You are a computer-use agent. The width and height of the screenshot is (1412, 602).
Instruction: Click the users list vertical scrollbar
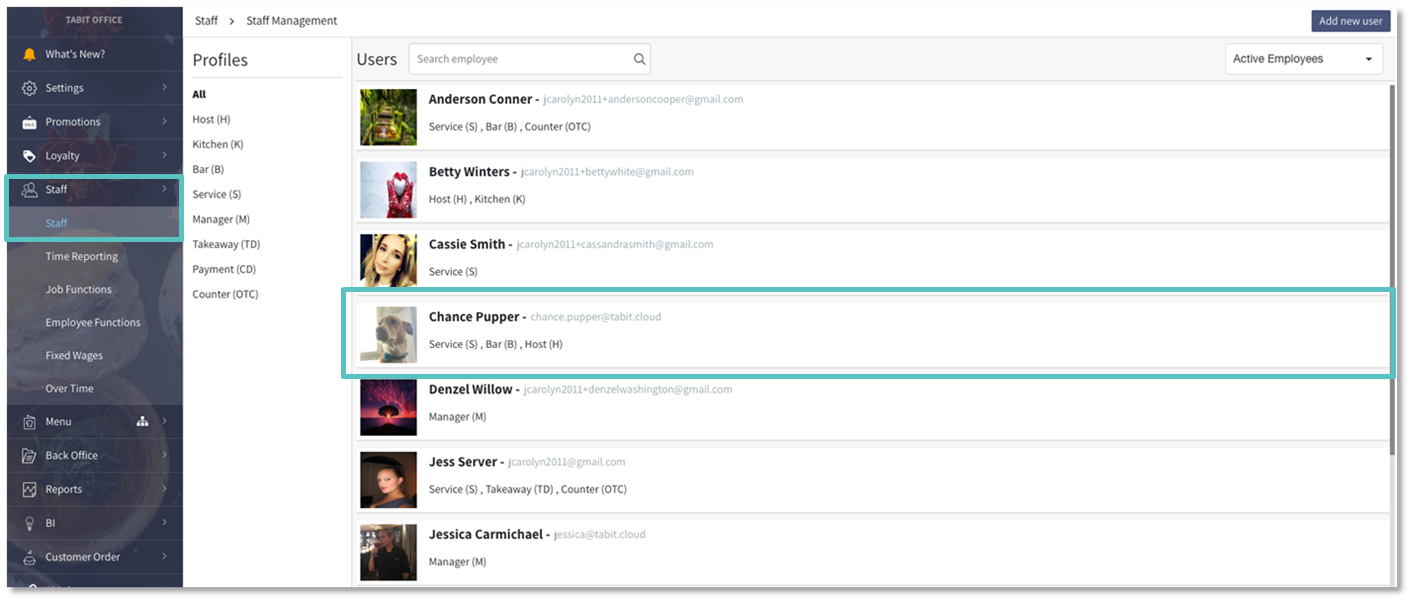pyautogui.click(x=1392, y=270)
